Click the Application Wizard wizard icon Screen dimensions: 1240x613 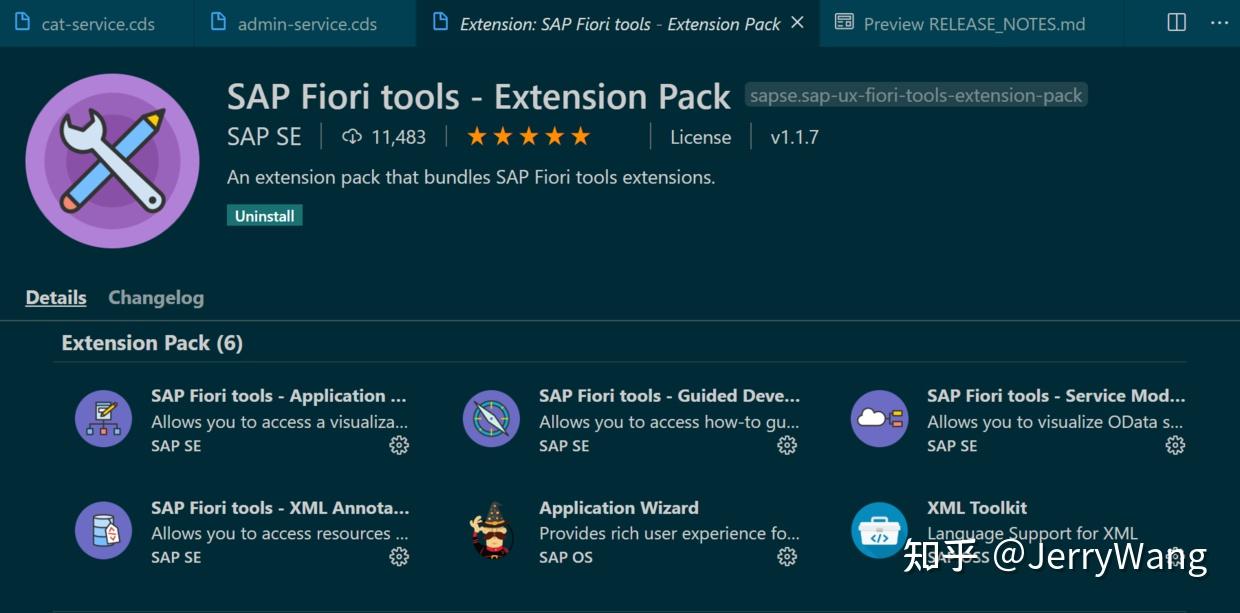coord(491,530)
